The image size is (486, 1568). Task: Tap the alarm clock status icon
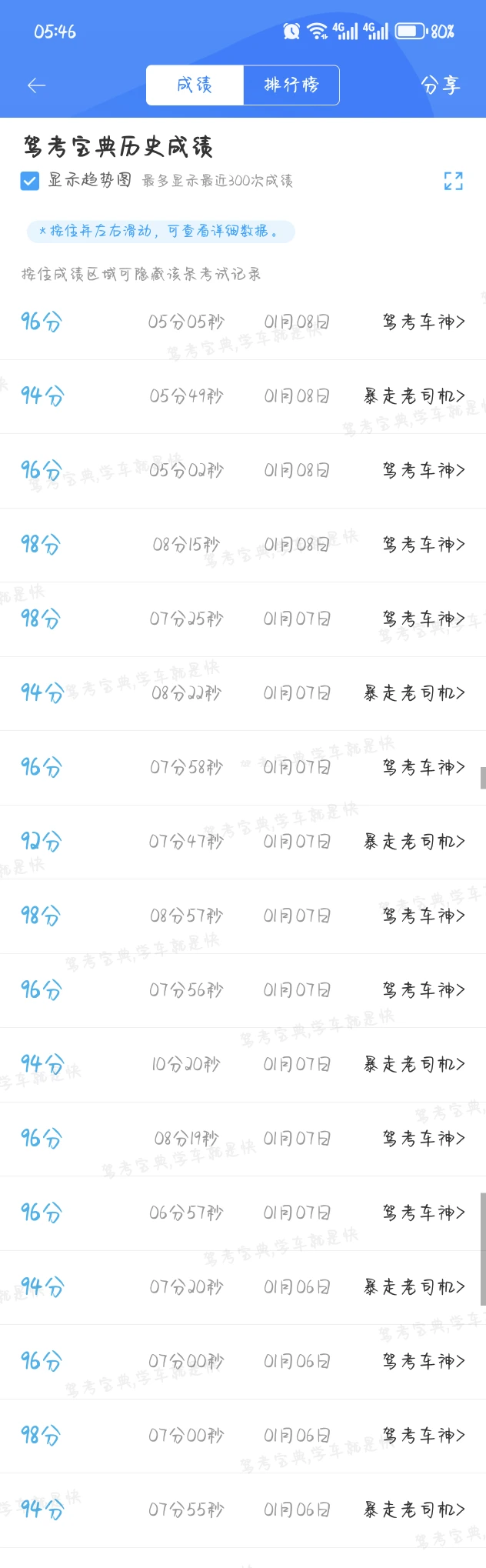click(291, 31)
